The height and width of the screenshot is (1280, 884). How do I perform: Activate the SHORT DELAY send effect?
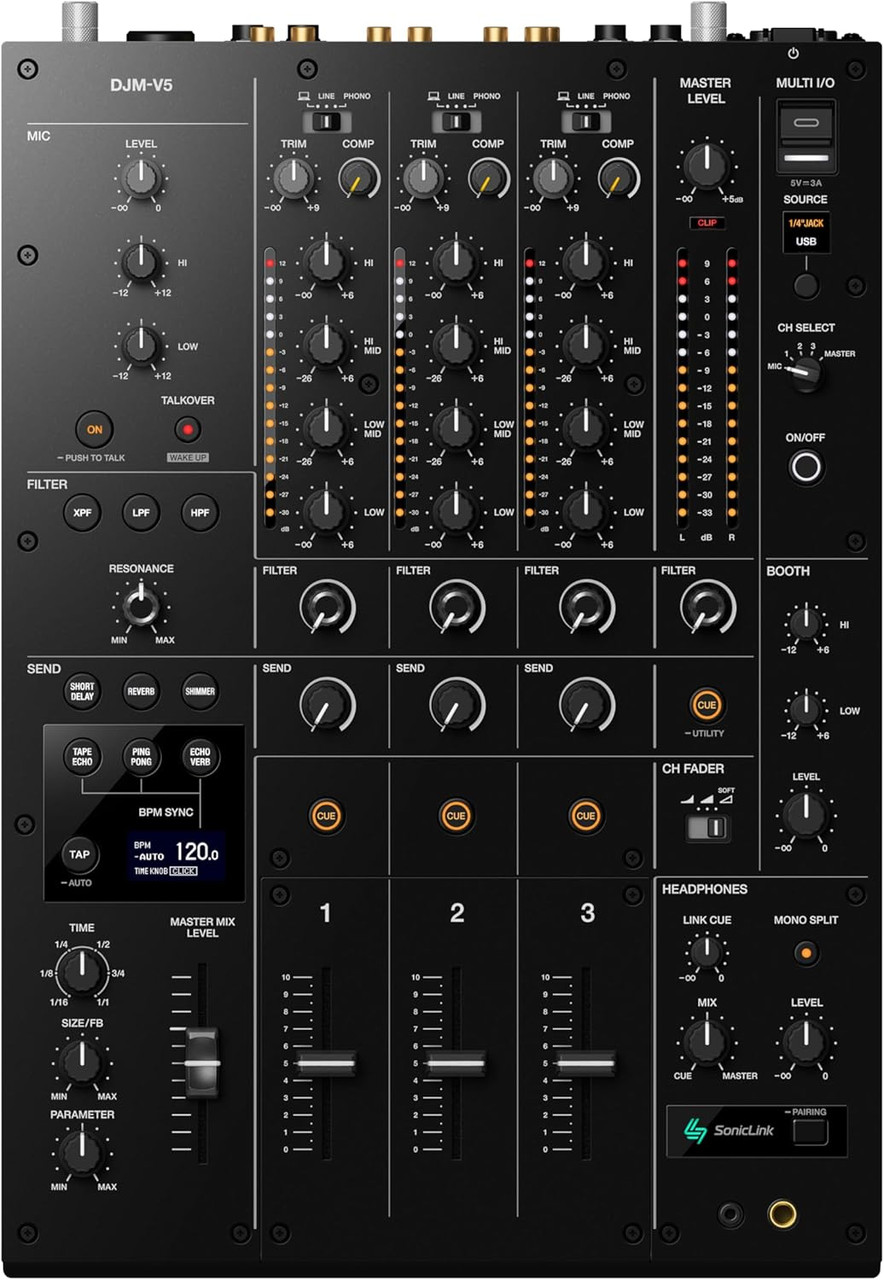(x=80, y=691)
